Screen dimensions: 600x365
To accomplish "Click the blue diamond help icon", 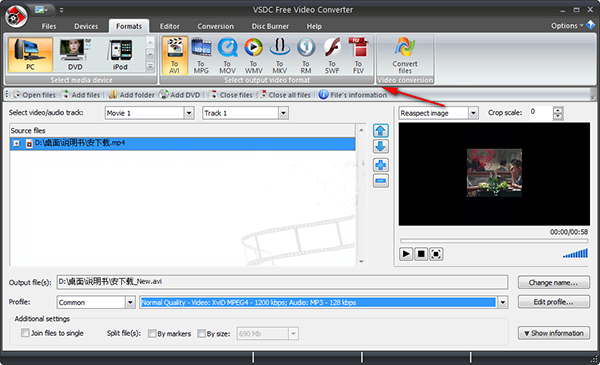I will (x=590, y=25).
